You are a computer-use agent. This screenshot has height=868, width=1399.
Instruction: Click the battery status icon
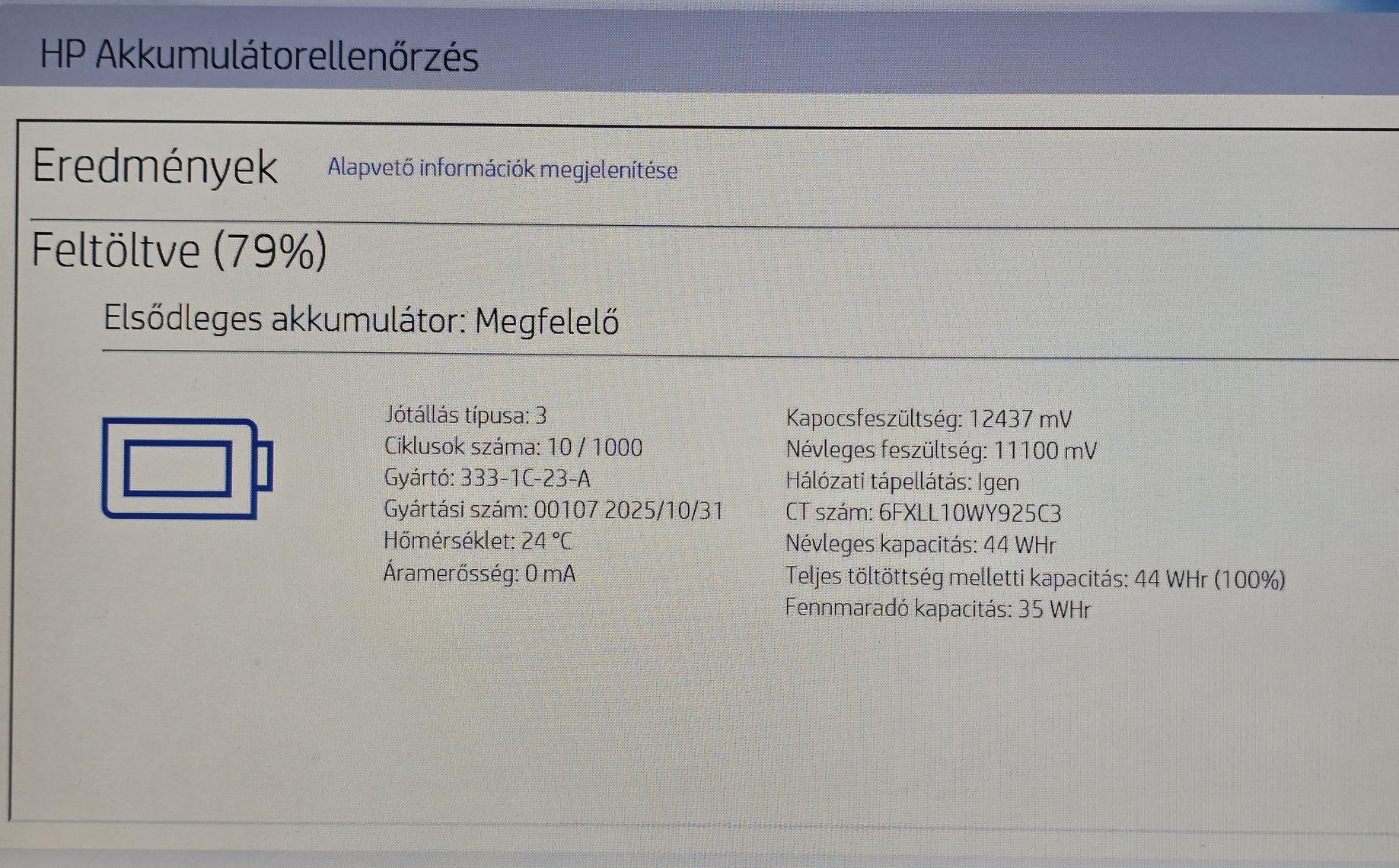pyautogui.click(x=187, y=469)
